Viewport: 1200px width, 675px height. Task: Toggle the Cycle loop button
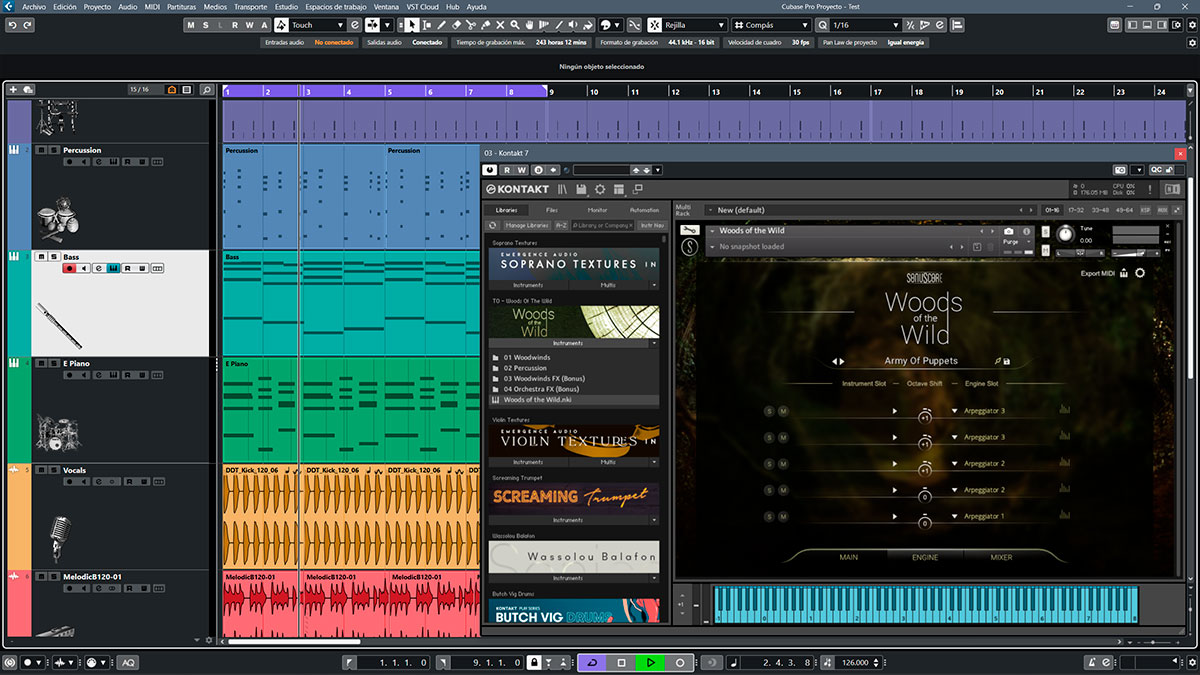pos(592,662)
